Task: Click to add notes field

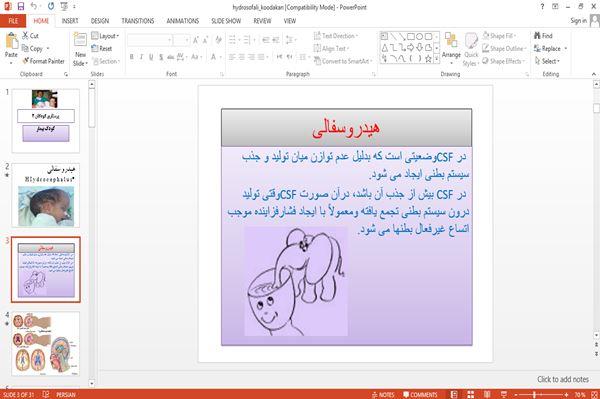Action: [x=562, y=379]
